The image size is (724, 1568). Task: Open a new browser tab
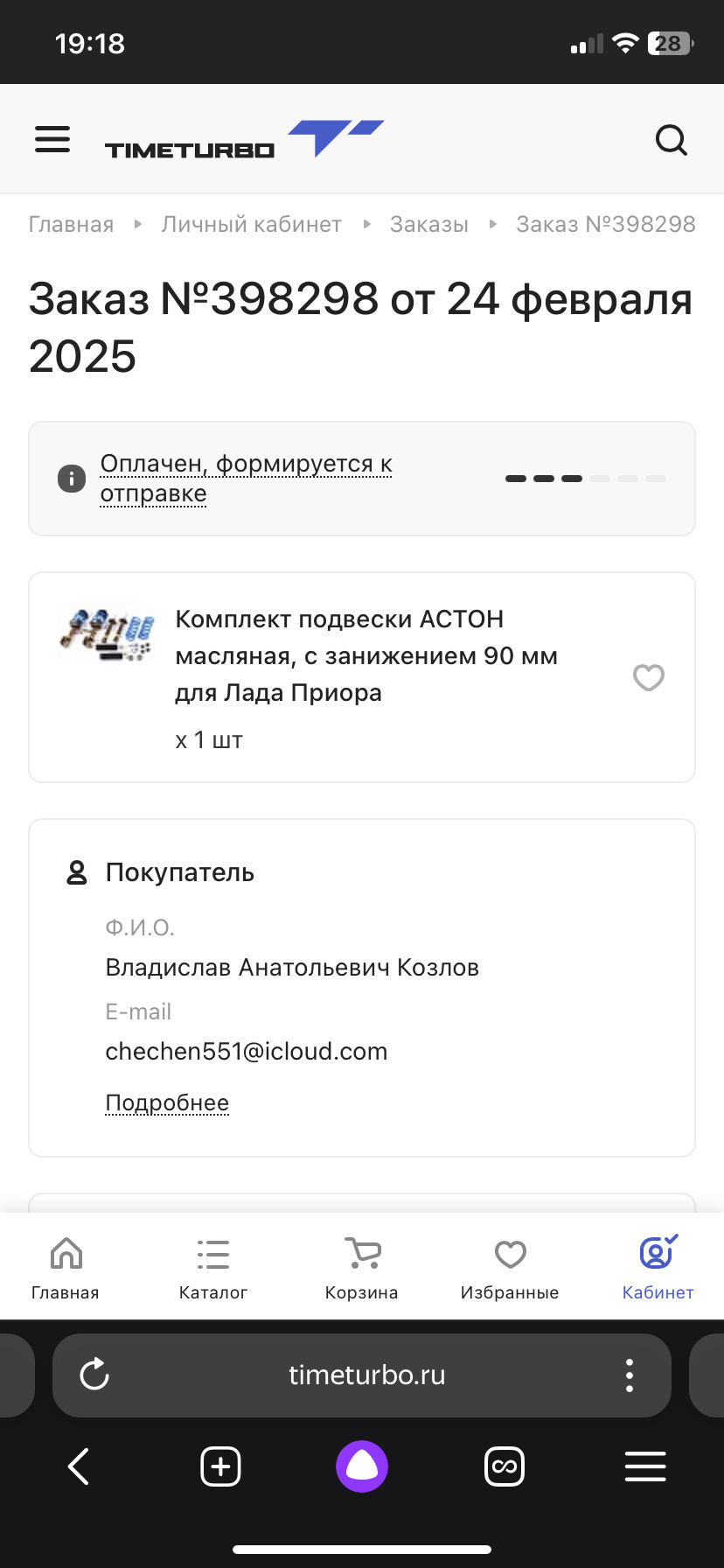tap(220, 1466)
